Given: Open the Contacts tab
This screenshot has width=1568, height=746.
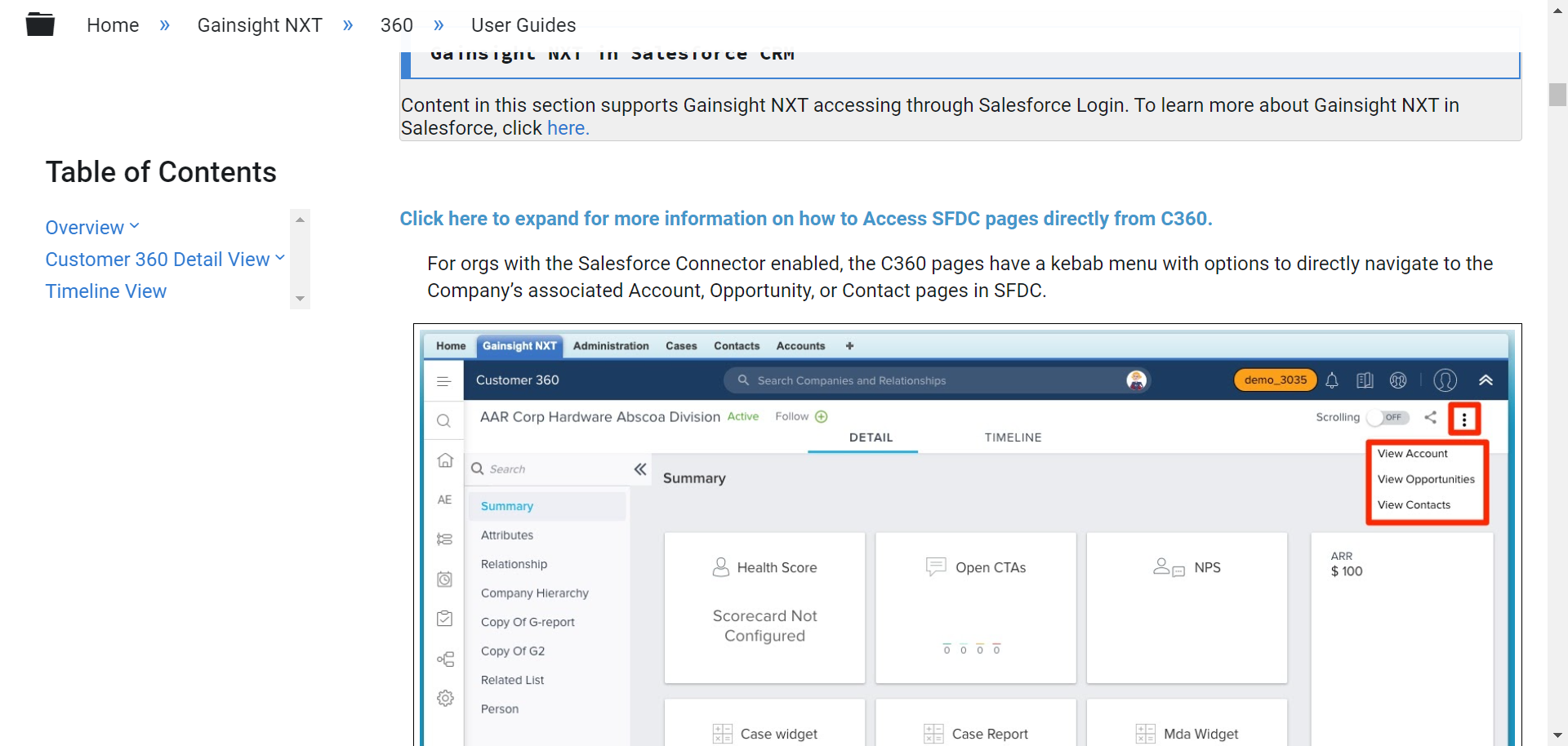Looking at the screenshot, I should click(x=737, y=346).
